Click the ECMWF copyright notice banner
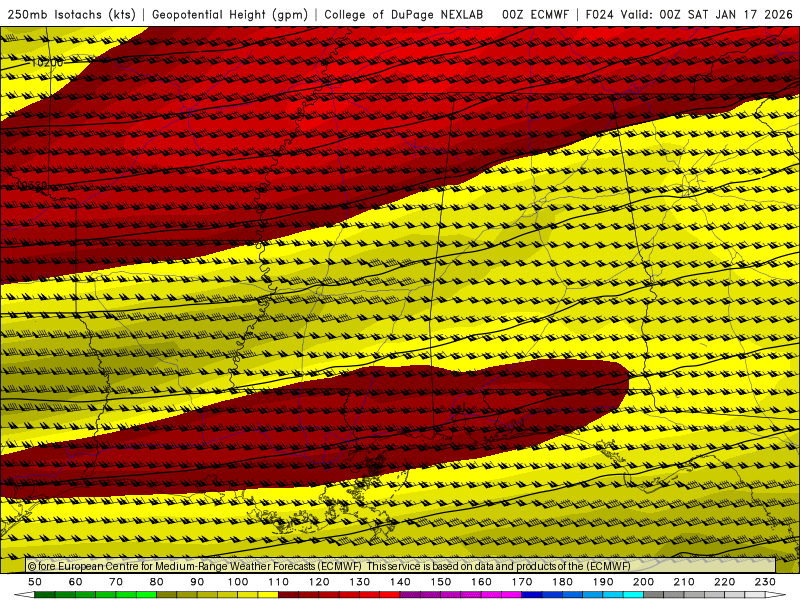The width and height of the screenshot is (800, 600). coord(401,566)
